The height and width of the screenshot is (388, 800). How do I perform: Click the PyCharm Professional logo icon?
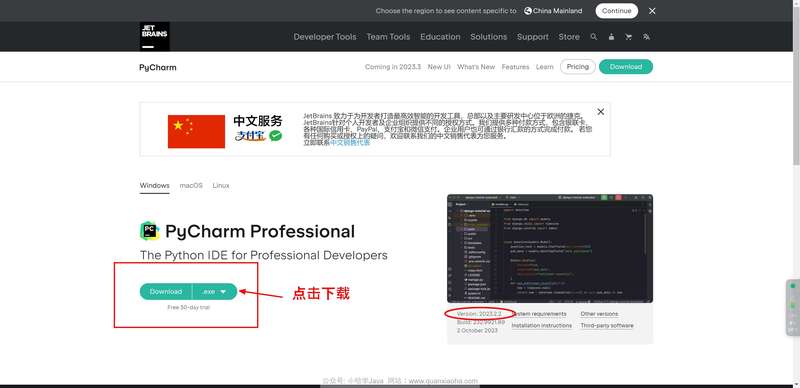click(149, 231)
